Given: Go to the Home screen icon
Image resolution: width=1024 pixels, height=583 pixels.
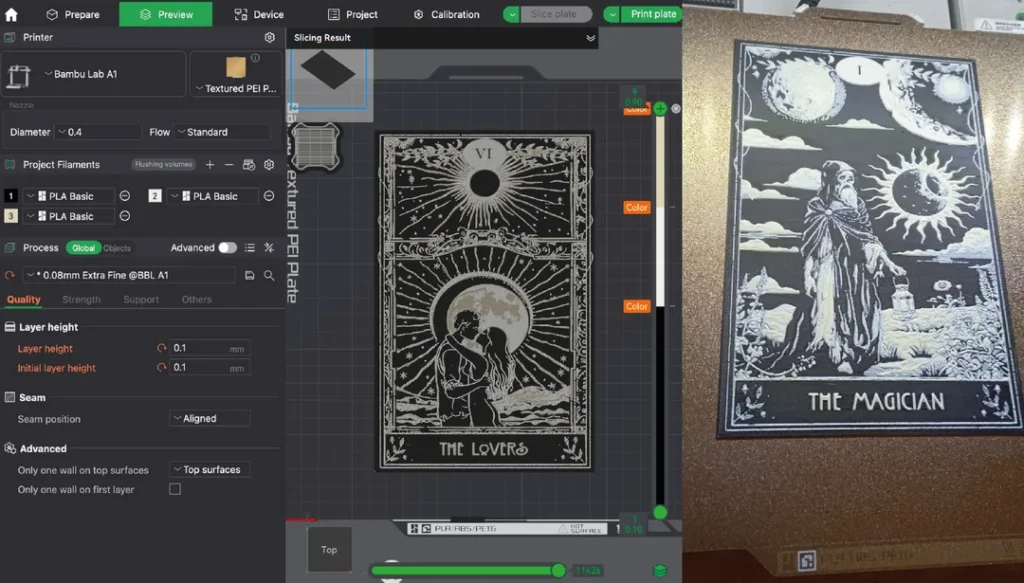Looking at the screenshot, I should pyautogui.click(x=12, y=14).
